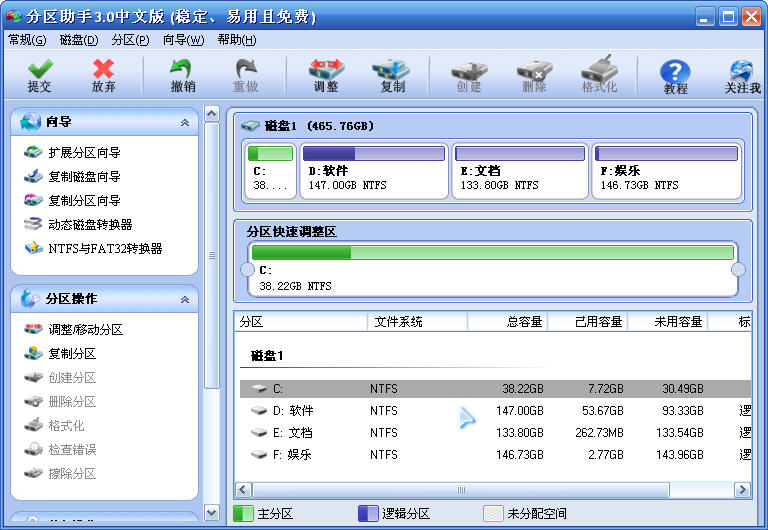Sort the list by 总容量 column header
Image resolution: width=768 pixels, height=530 pixels.
point(507,322)
